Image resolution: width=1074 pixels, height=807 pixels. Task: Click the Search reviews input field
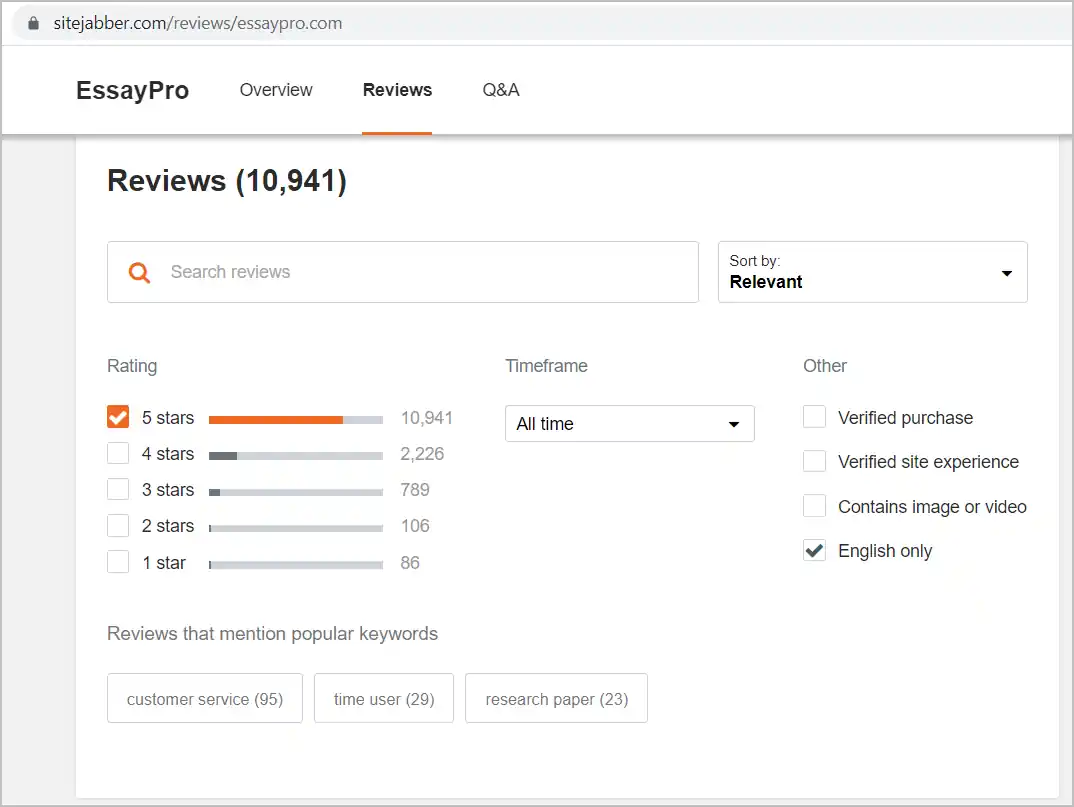click(403, 272)
